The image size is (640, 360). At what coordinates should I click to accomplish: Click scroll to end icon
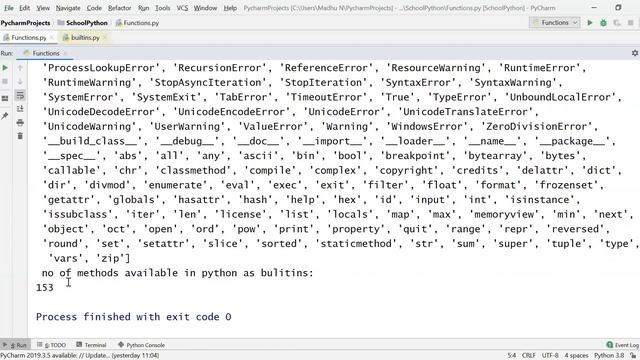tap(20, 109)
